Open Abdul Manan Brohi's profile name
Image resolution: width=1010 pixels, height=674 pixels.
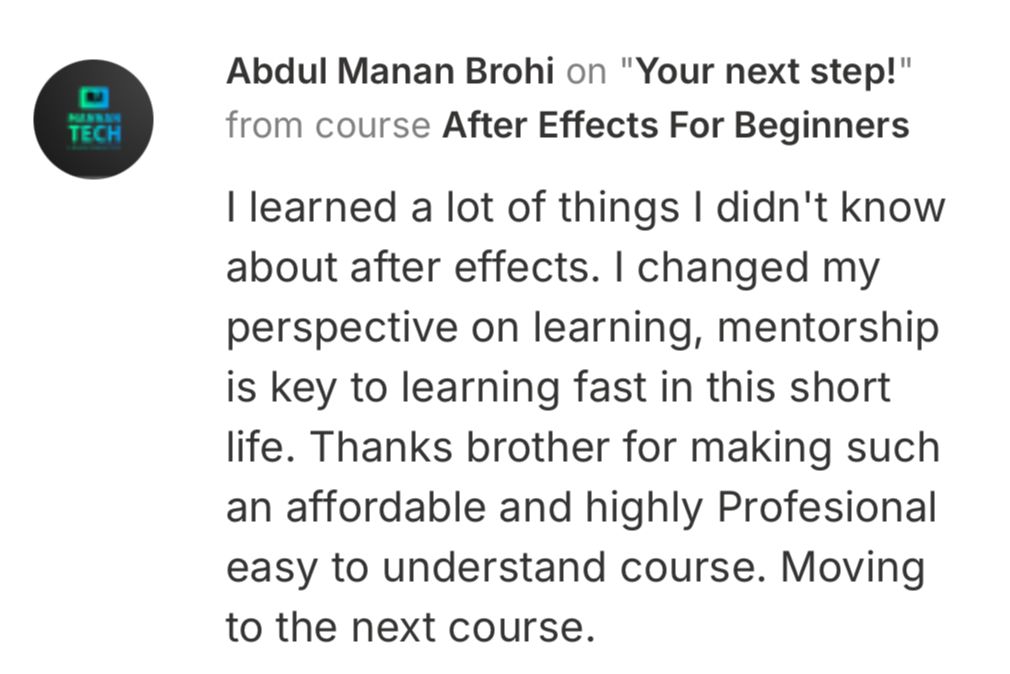(x=390, y=71)
